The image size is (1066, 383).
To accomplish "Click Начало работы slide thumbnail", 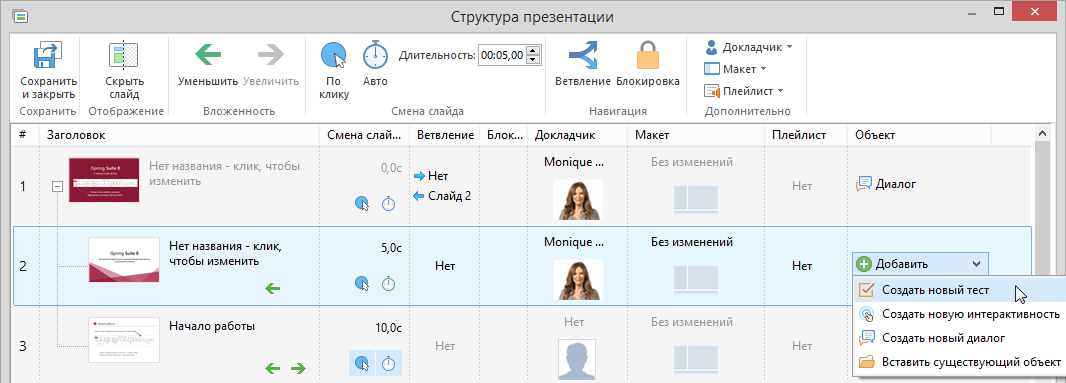I will point(124,339).
